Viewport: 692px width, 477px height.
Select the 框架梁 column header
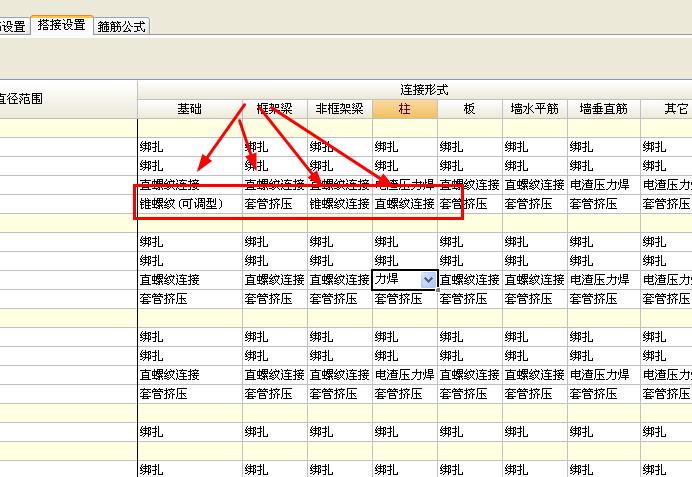coord(275,109)
